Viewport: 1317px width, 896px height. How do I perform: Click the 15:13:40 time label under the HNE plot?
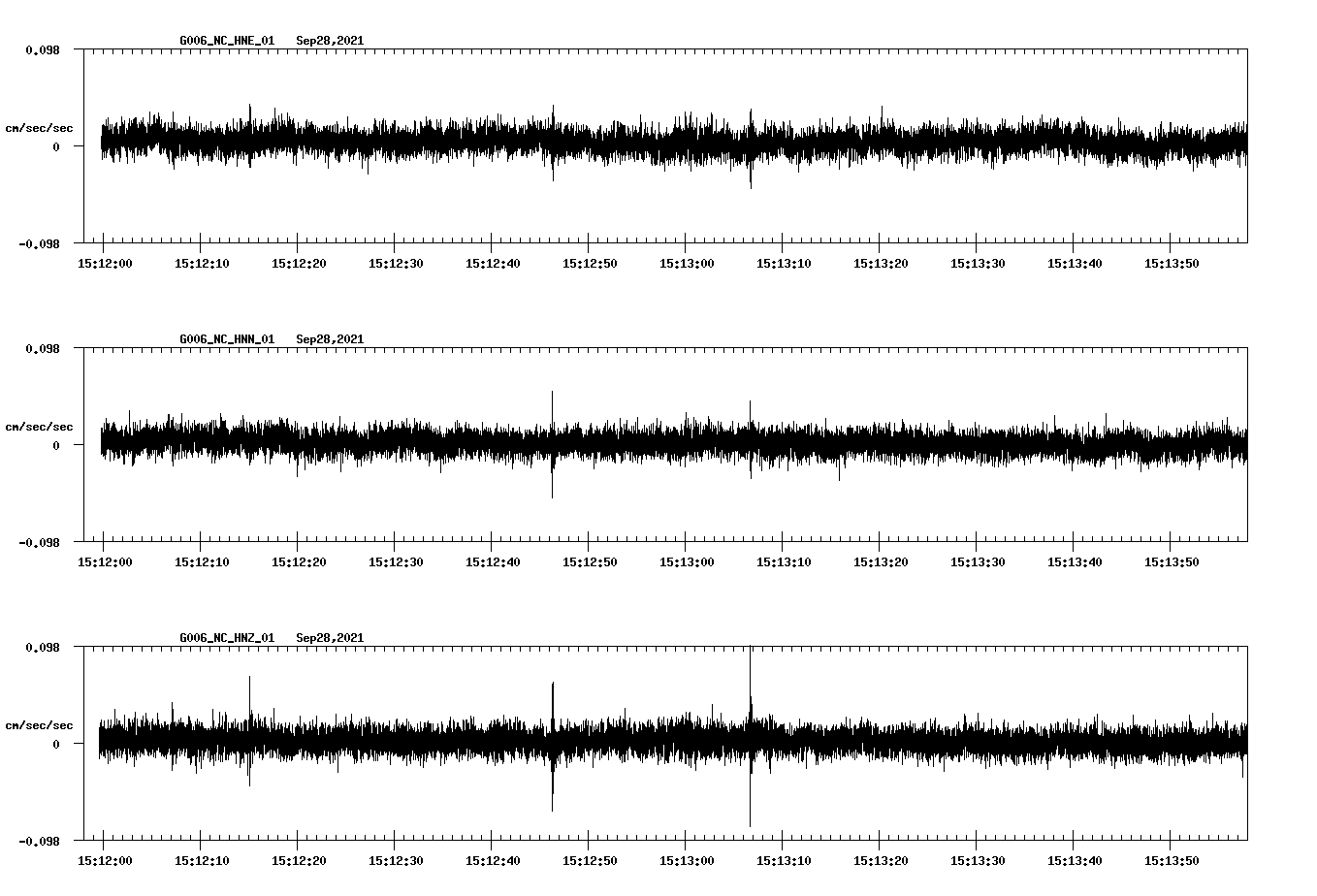1075,263
